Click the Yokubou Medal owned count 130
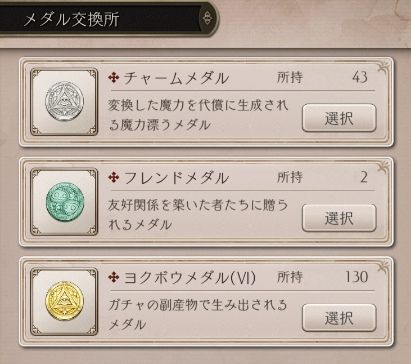Image resolution: width=411 pixels, height=364 pixels. tap(356, 277)
